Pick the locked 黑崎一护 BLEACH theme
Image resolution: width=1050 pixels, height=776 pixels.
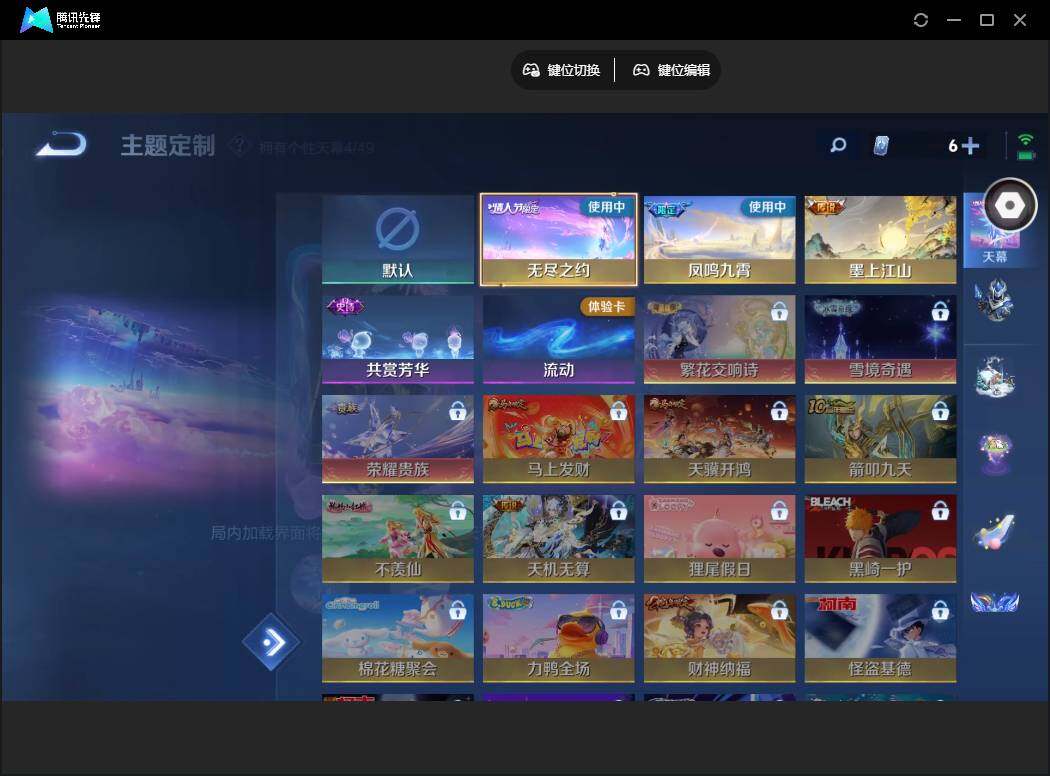tap(880, 539)
